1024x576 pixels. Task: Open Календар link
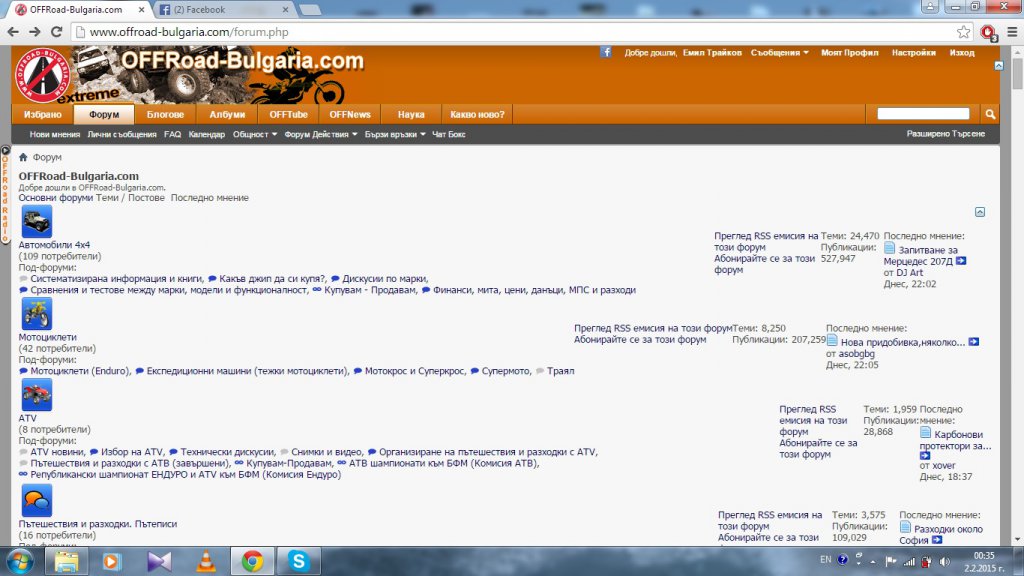206,134
